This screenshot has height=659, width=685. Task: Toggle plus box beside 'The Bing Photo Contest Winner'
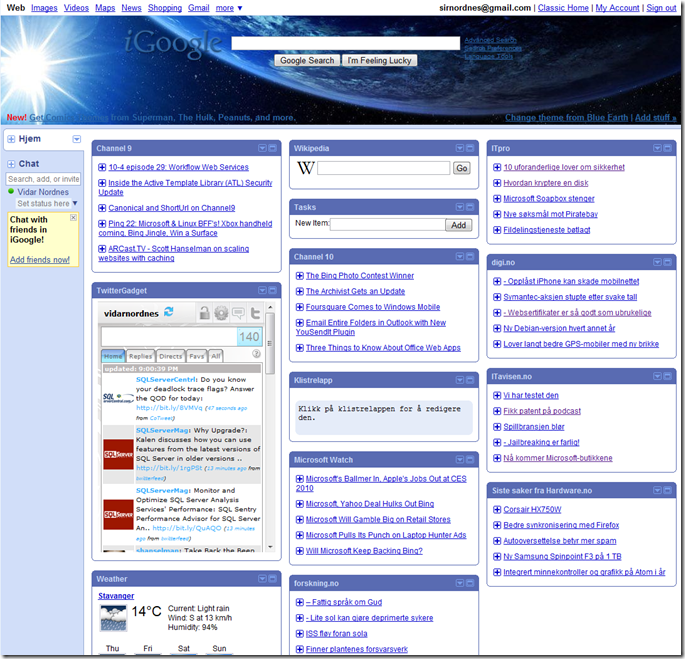coord(300,275)
